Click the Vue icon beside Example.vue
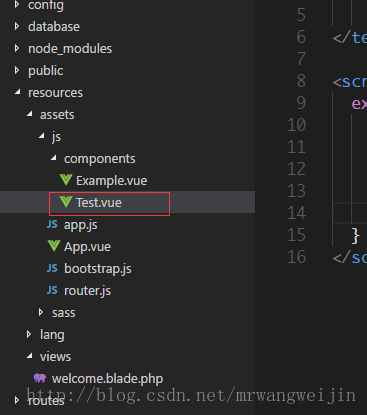 tap(66, 180)
